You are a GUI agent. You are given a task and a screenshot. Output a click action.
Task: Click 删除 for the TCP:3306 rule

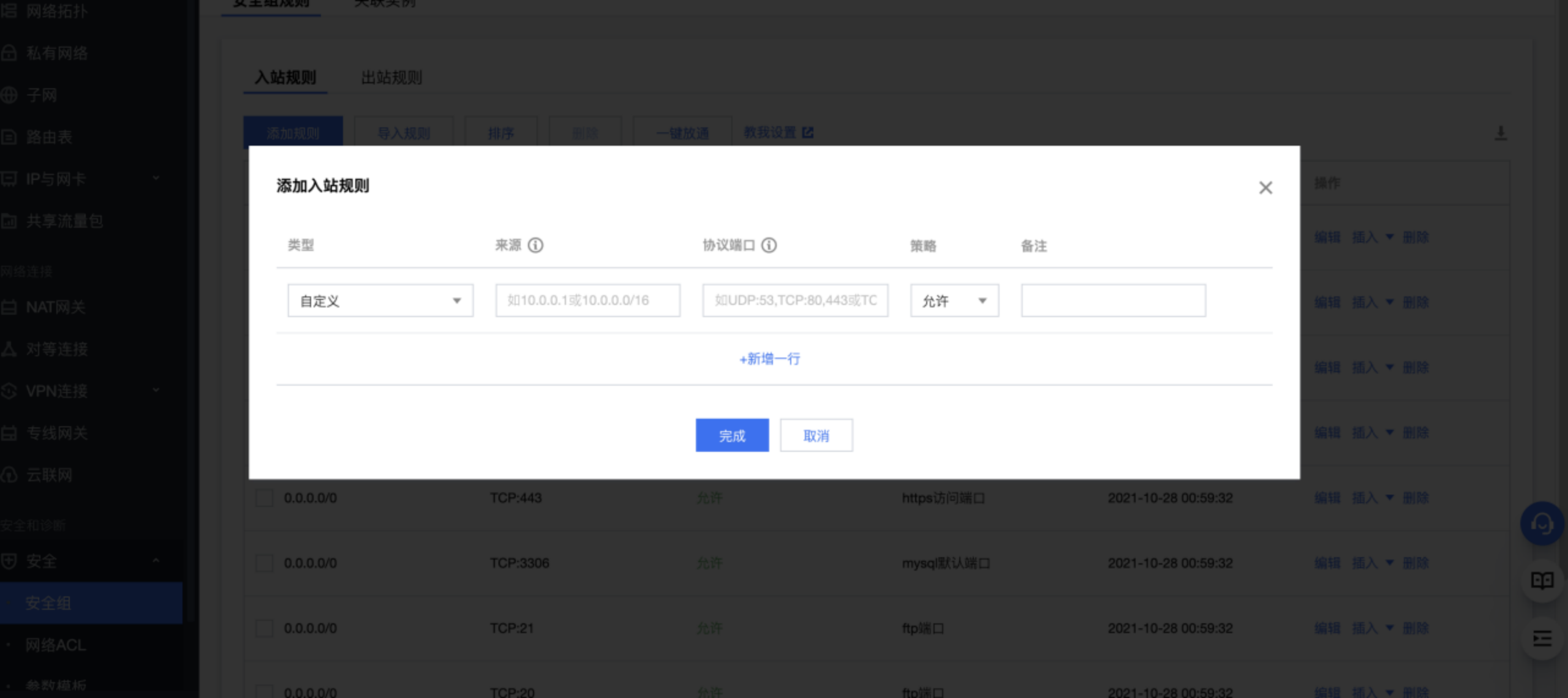(x=1415, y=563)
